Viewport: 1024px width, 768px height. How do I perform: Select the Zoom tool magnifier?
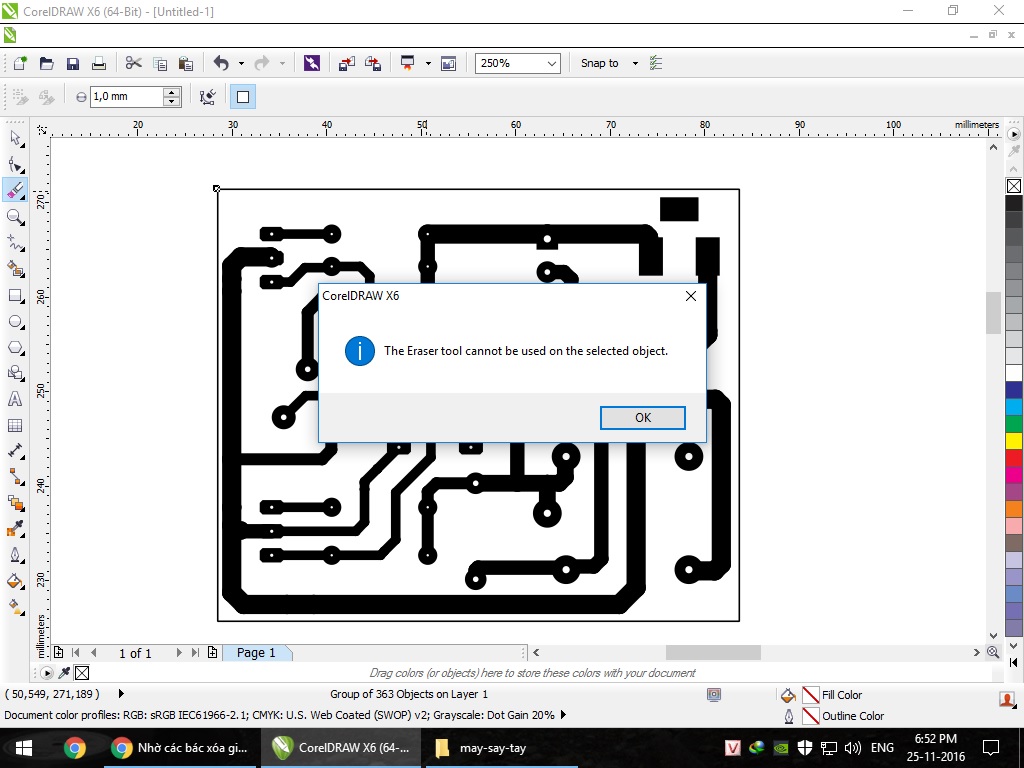pyautogui.click(x=15, y=217)
